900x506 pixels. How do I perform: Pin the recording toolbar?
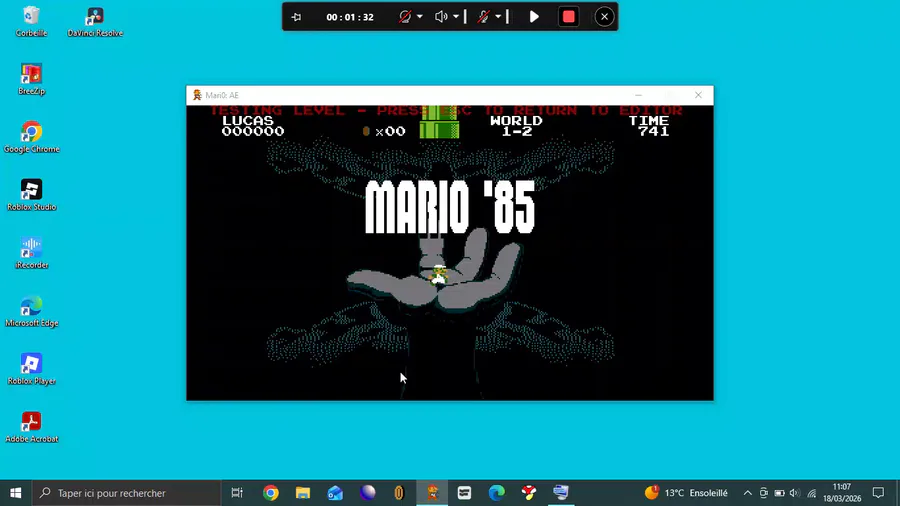pyautogui.click(x=296, y=17)
